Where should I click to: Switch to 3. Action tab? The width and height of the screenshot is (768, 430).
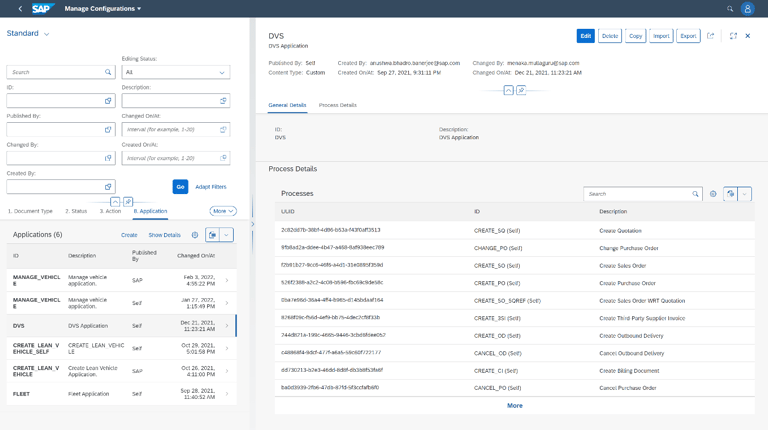coord(110,211)
